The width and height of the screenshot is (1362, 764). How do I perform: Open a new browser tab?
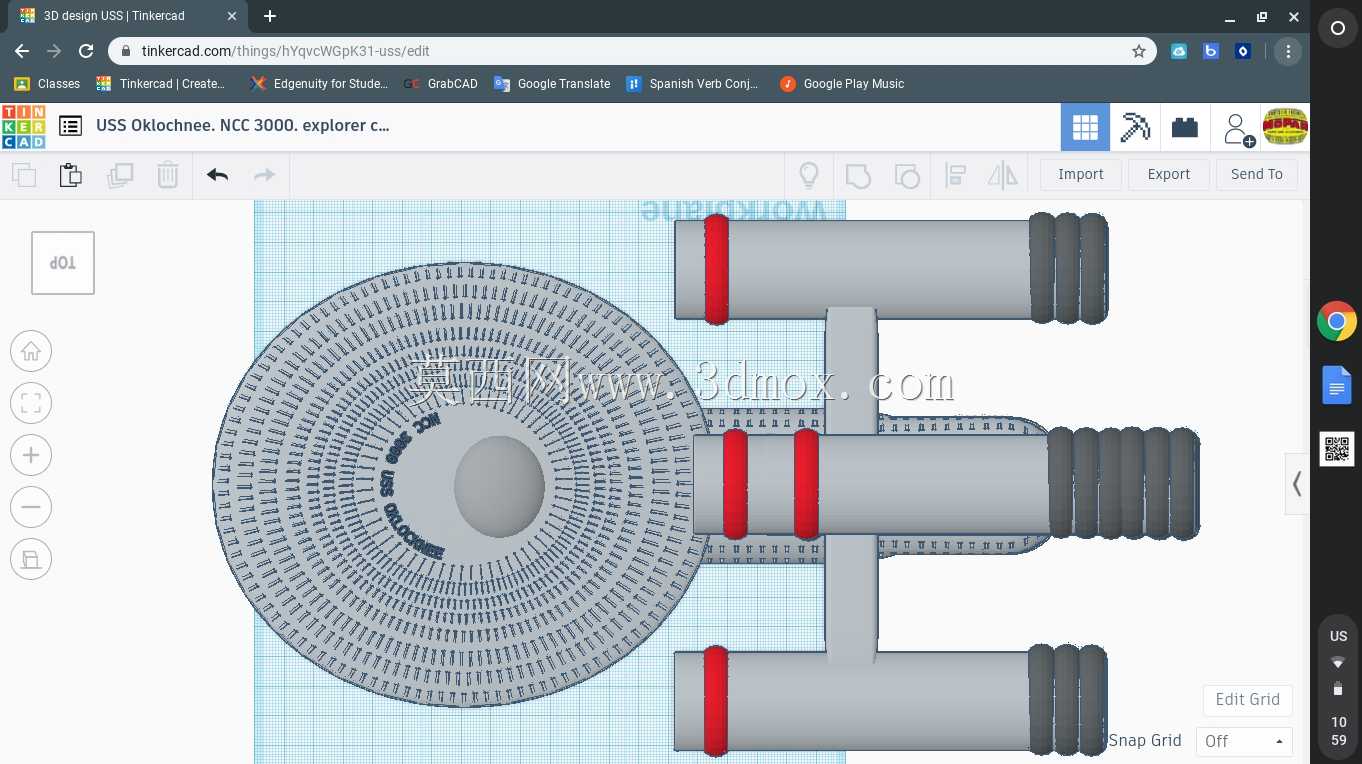click(270, 17)
